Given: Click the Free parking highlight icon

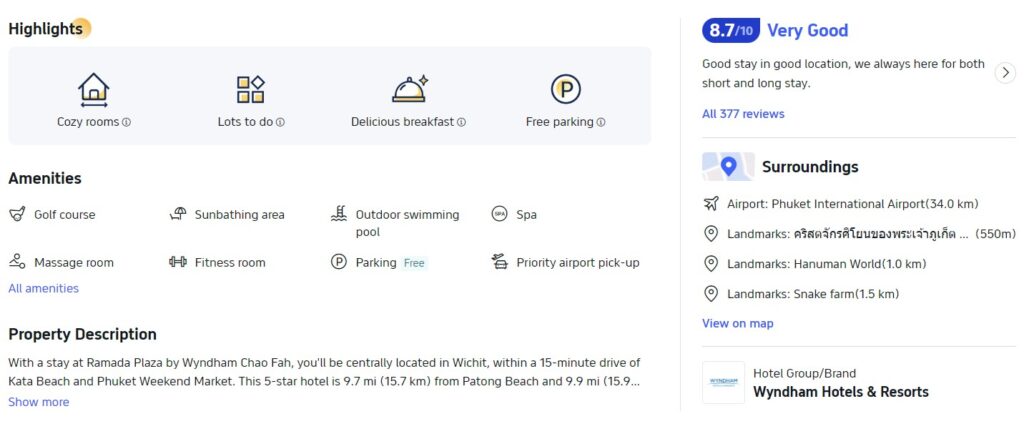Looking at the screenshot, I should (566, 90).
